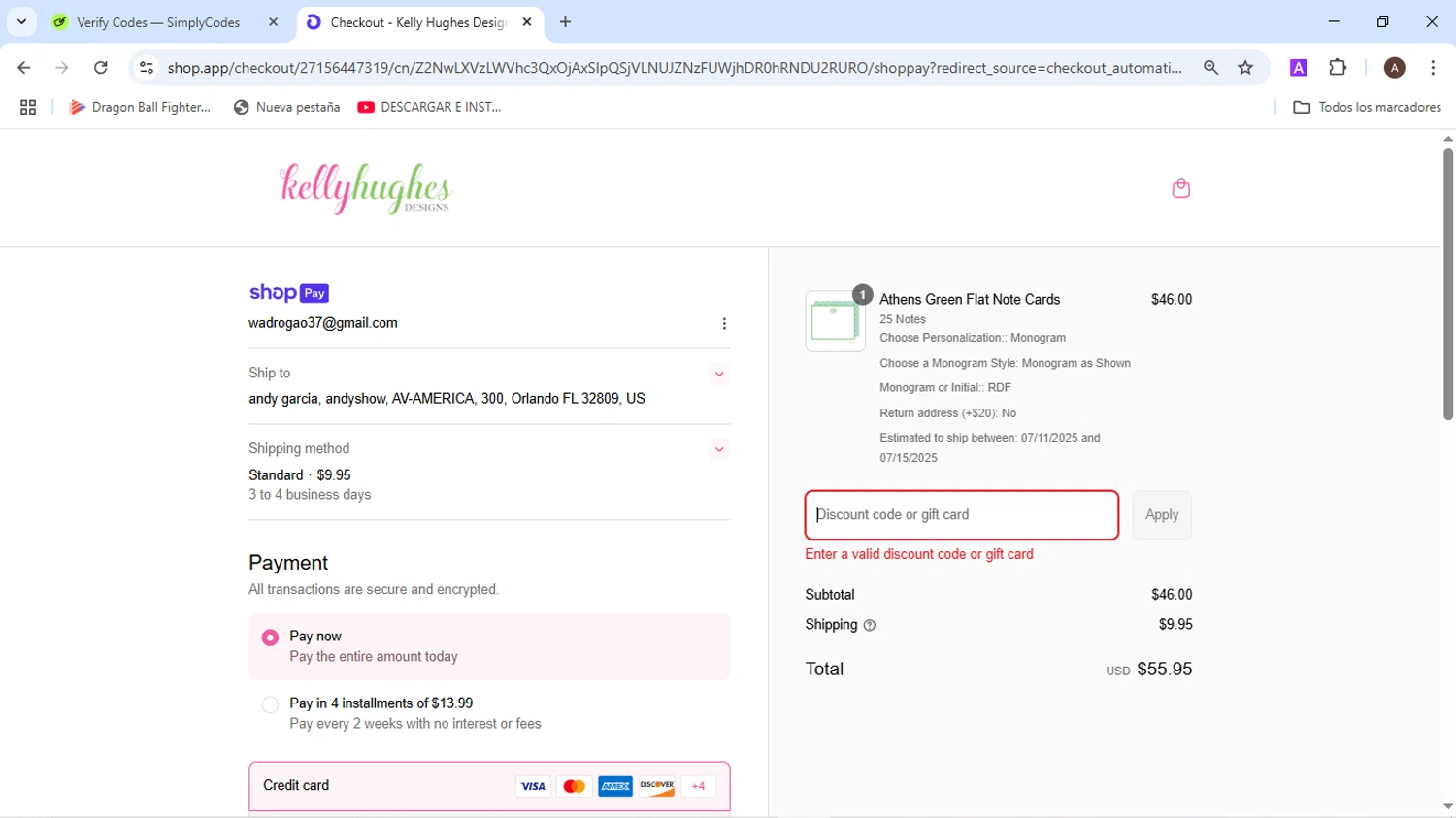
Task: Open the three-dot menu beside the email
Action: pyautogui.click(x=724, y=324)
